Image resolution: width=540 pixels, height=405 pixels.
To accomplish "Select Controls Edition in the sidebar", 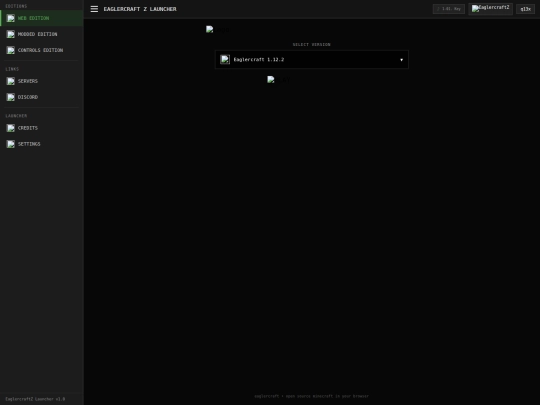I will point(42,50).
